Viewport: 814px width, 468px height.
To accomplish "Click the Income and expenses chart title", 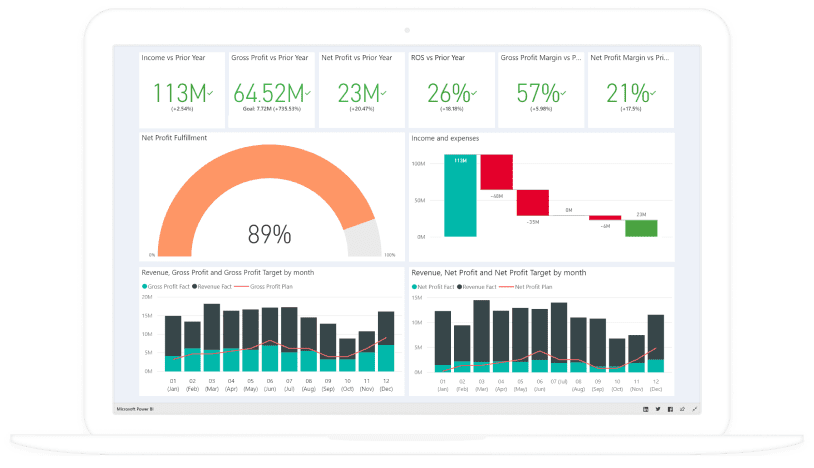I will point(445,138).
